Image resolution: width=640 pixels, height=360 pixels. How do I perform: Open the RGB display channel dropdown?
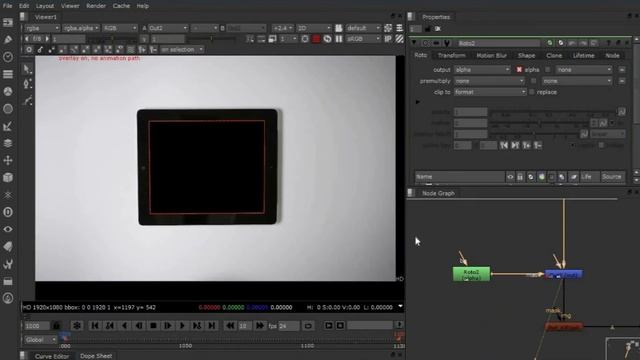[120, 28]
